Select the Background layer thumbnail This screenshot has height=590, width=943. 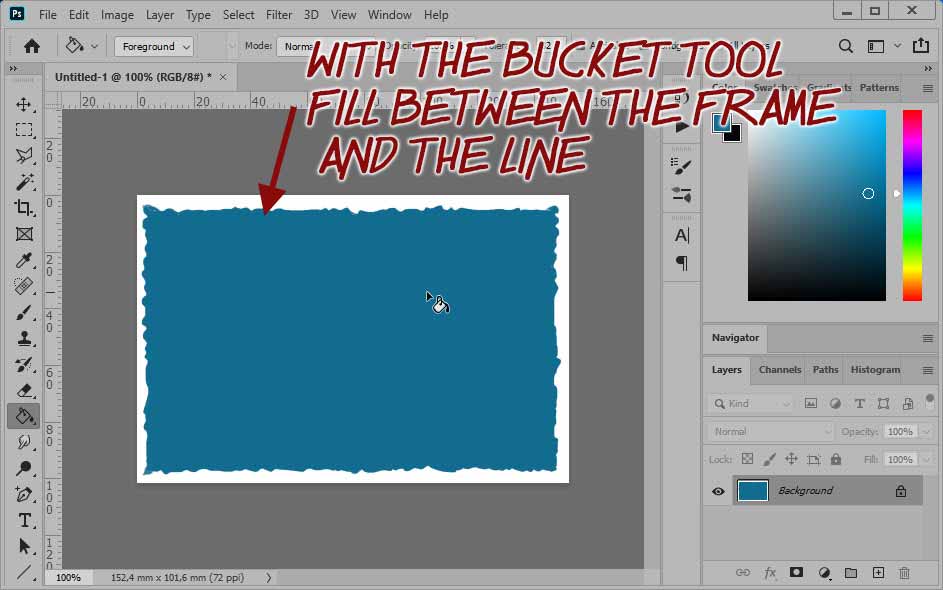coord(752,491)
